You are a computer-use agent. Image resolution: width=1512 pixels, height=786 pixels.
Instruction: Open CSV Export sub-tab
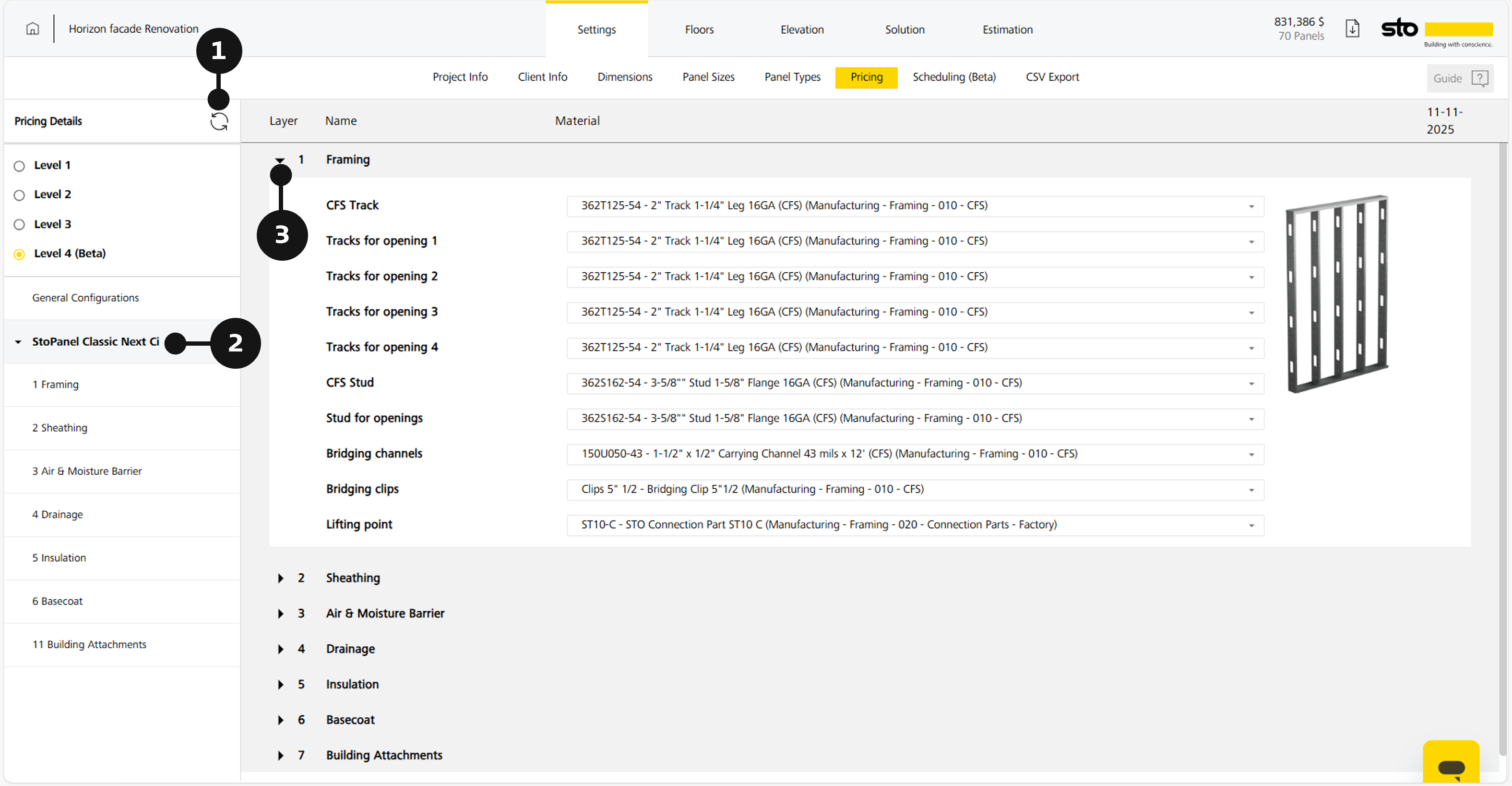click(x=1052, y=77)
